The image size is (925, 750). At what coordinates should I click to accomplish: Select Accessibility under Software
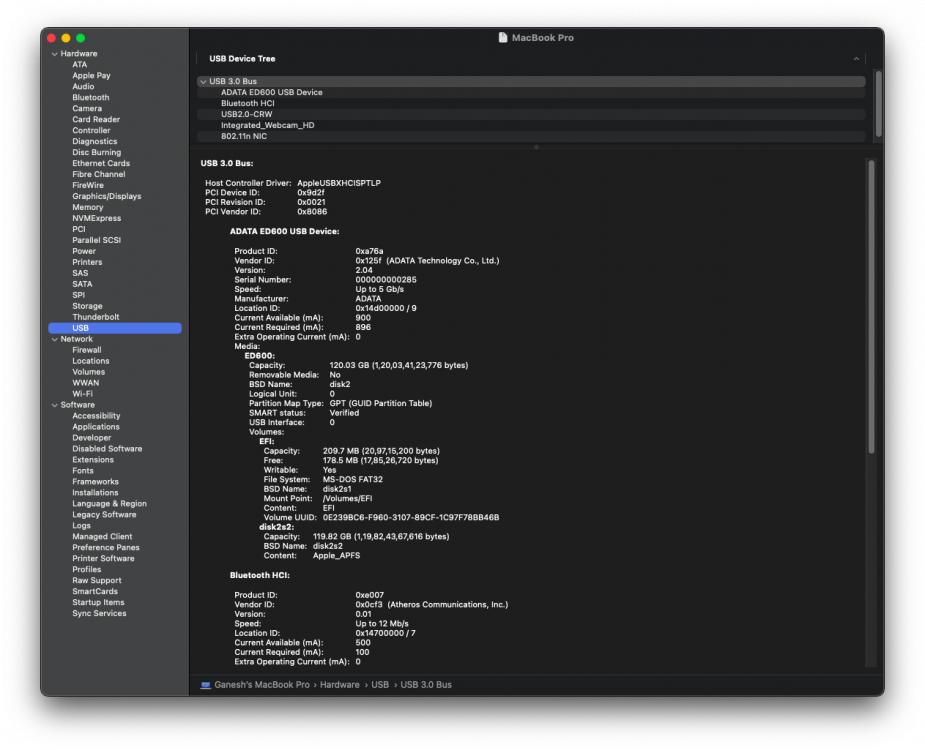[x=96, y=416]
